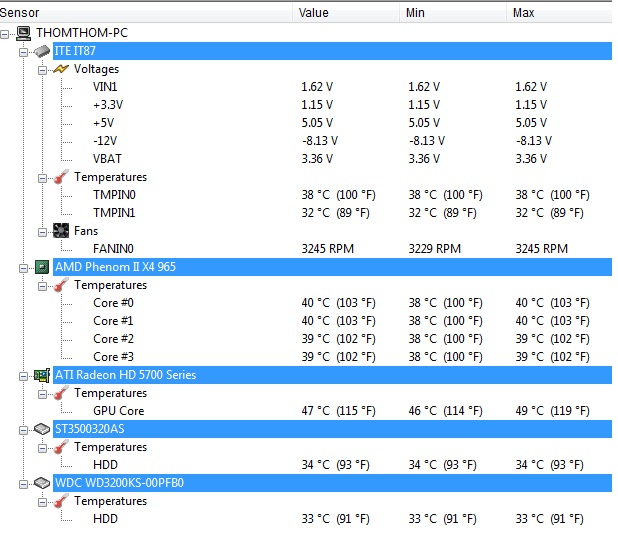Collapse the AMD Phenom II X4 965 node

[24, 268]
